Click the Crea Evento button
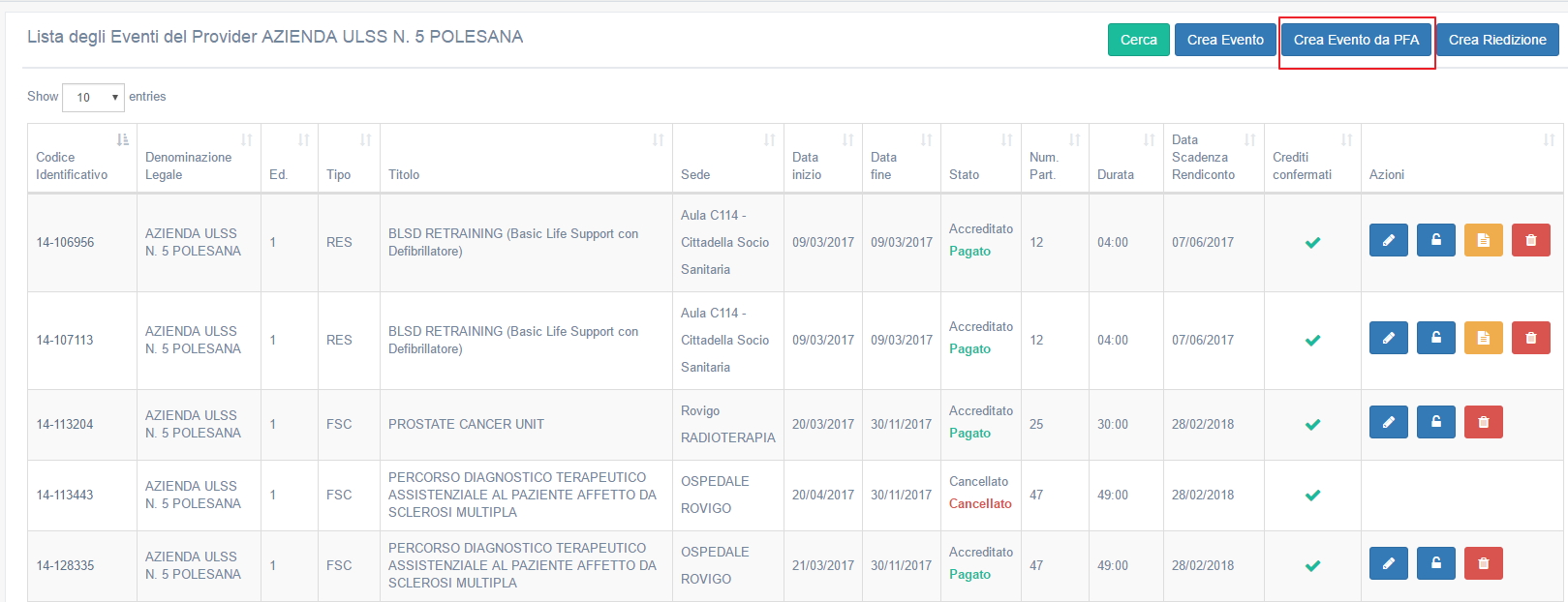Screen dimensions: 1568x602 point(1224,40)
